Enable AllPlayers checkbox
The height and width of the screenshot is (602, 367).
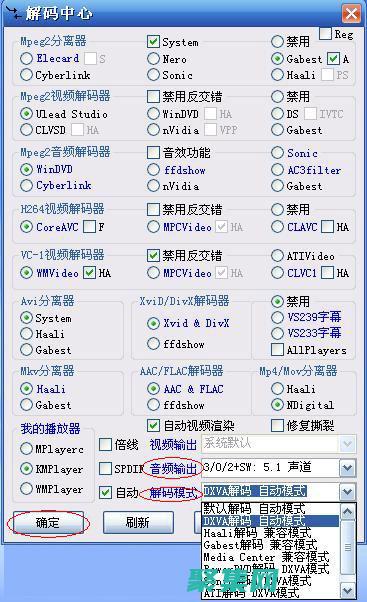pyautogui.click(x=277, y=350)
